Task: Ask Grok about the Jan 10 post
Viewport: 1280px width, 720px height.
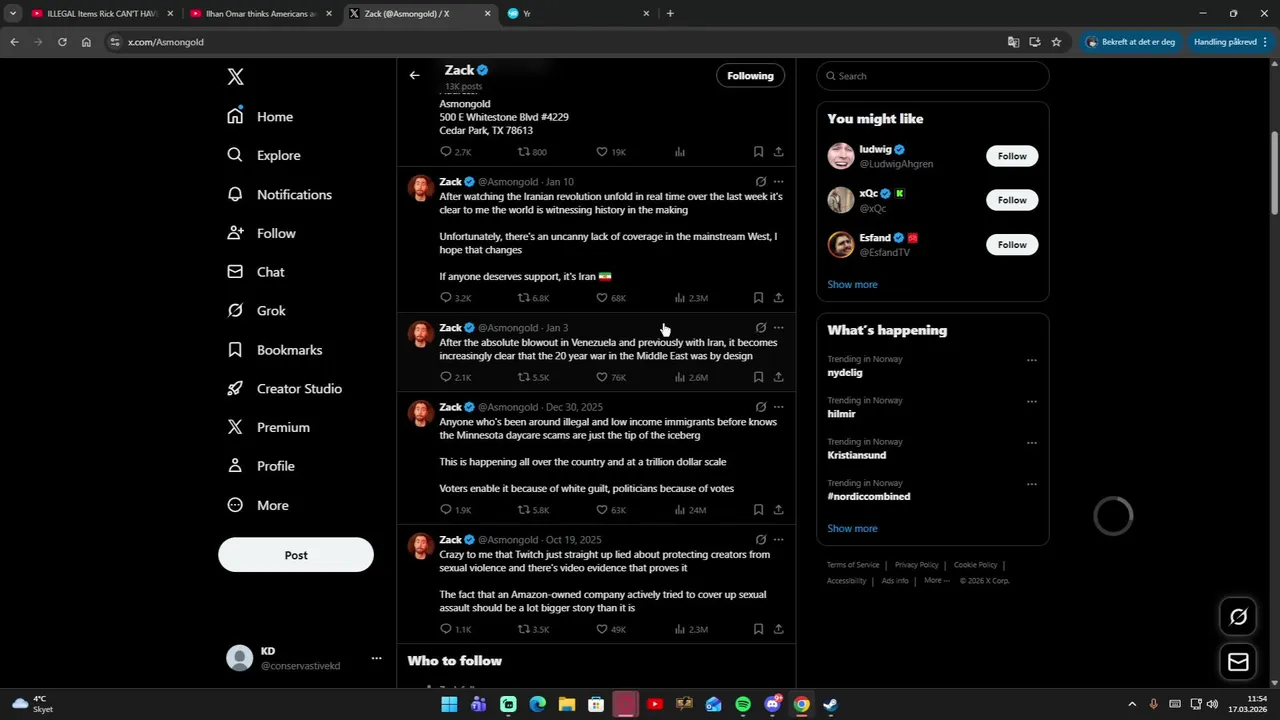Action: (760, 182)
